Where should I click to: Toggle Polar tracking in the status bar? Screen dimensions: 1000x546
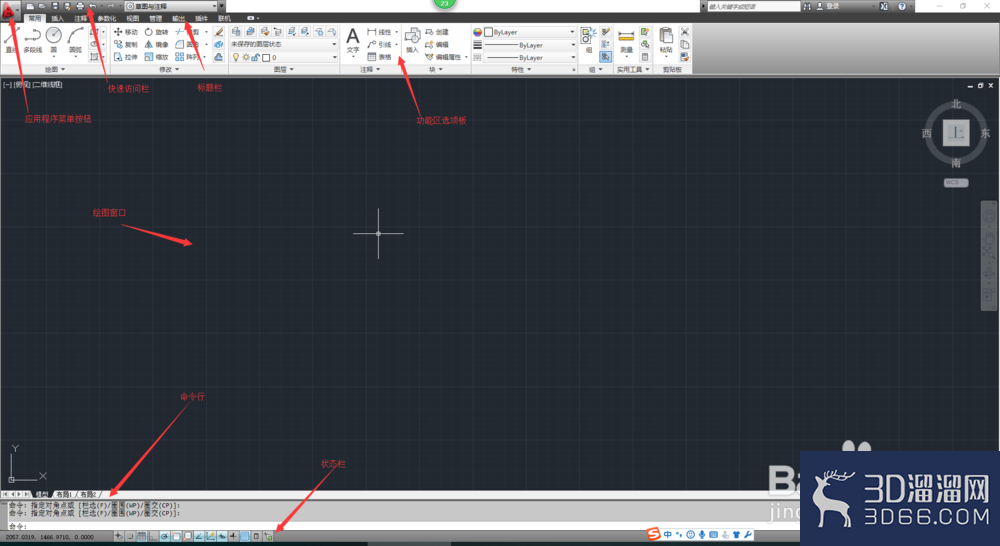[165, 536]
